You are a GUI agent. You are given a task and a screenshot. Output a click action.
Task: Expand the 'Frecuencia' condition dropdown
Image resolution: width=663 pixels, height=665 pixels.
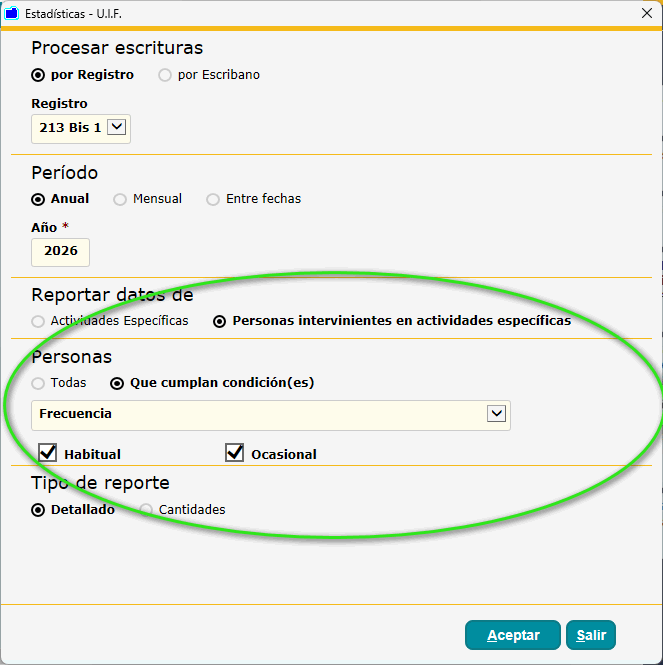pos(495,414)
